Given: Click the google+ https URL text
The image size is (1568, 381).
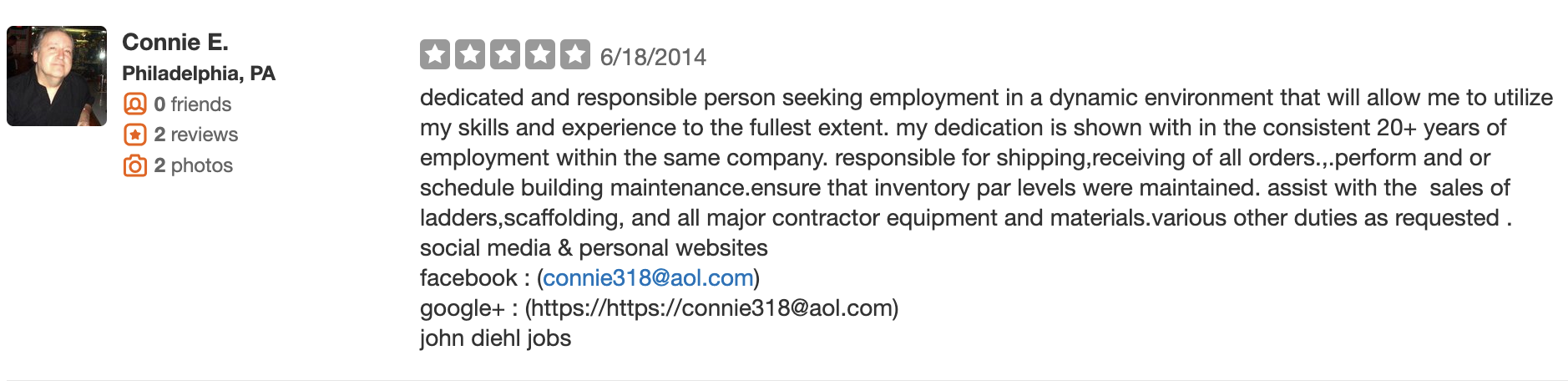Looking at the screenshot, I should [711, 308].
